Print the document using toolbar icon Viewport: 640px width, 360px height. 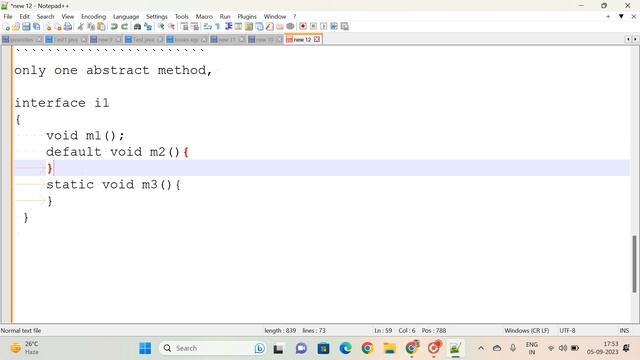click(x=68, y=27)
